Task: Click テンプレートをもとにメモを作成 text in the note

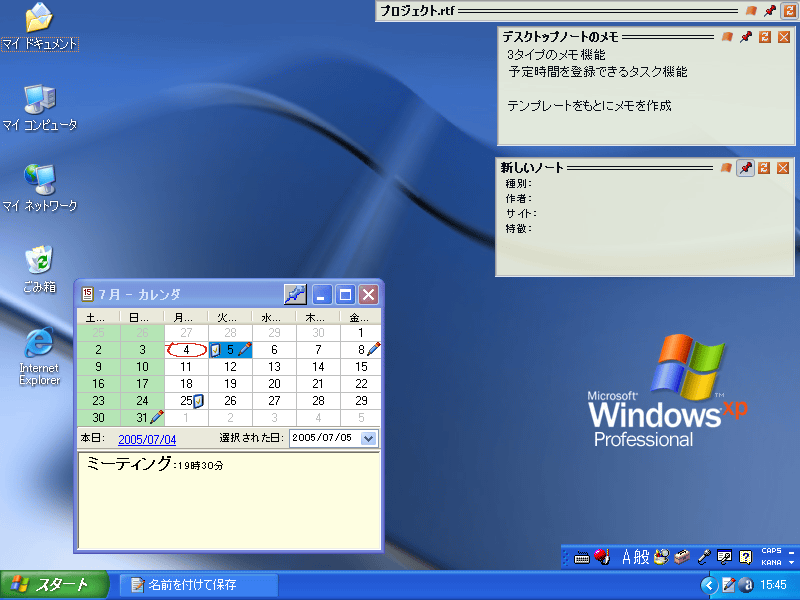Action: (589, 106)
